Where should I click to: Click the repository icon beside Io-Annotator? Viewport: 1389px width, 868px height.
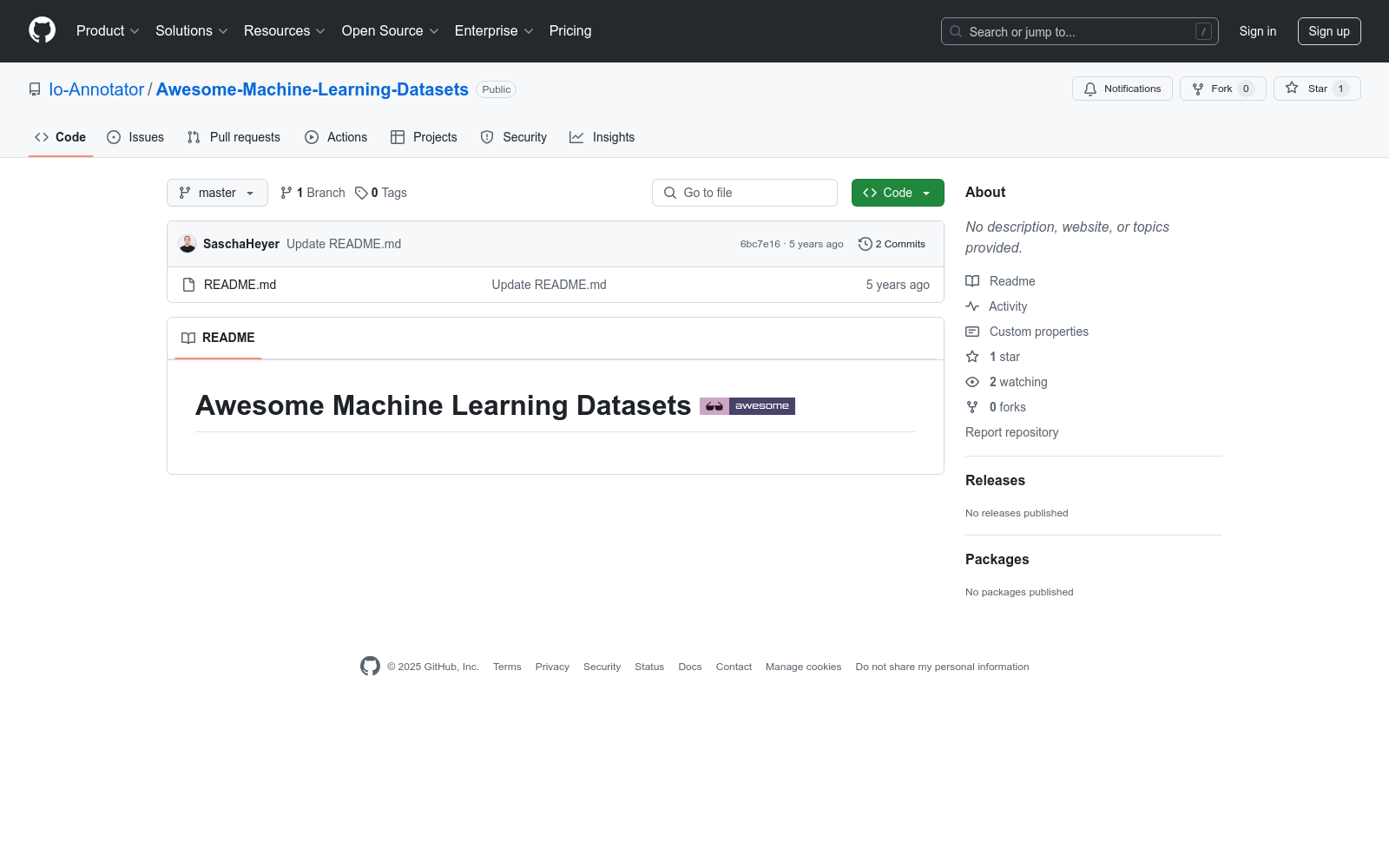coord(35,89)
